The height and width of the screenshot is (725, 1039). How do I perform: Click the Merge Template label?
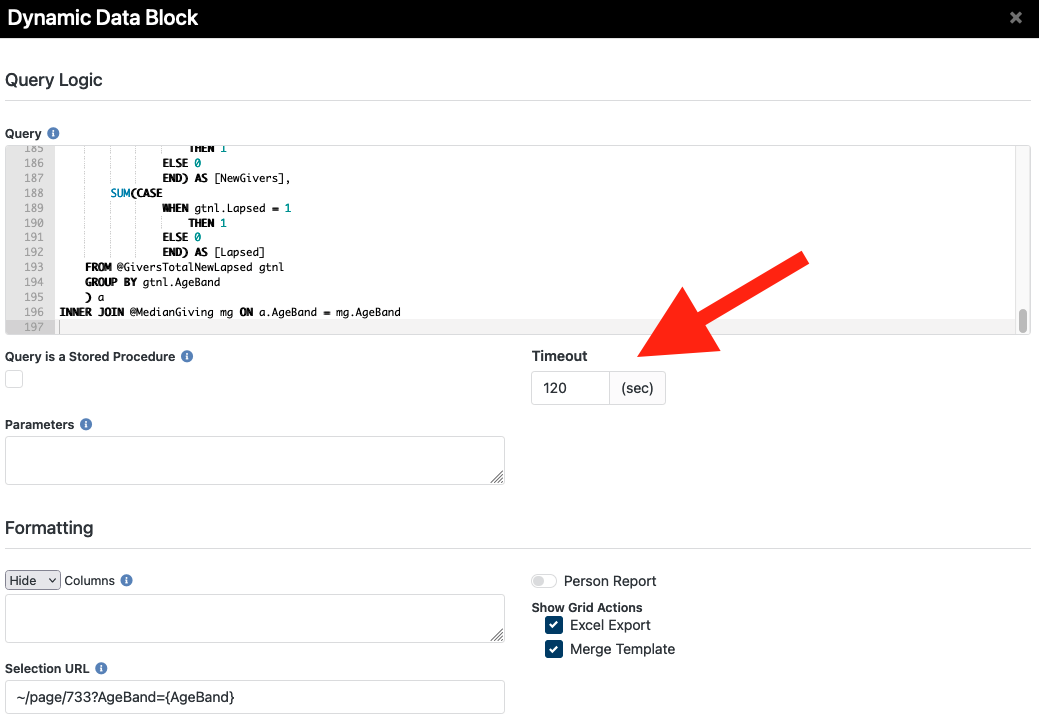tap(622, 649)
